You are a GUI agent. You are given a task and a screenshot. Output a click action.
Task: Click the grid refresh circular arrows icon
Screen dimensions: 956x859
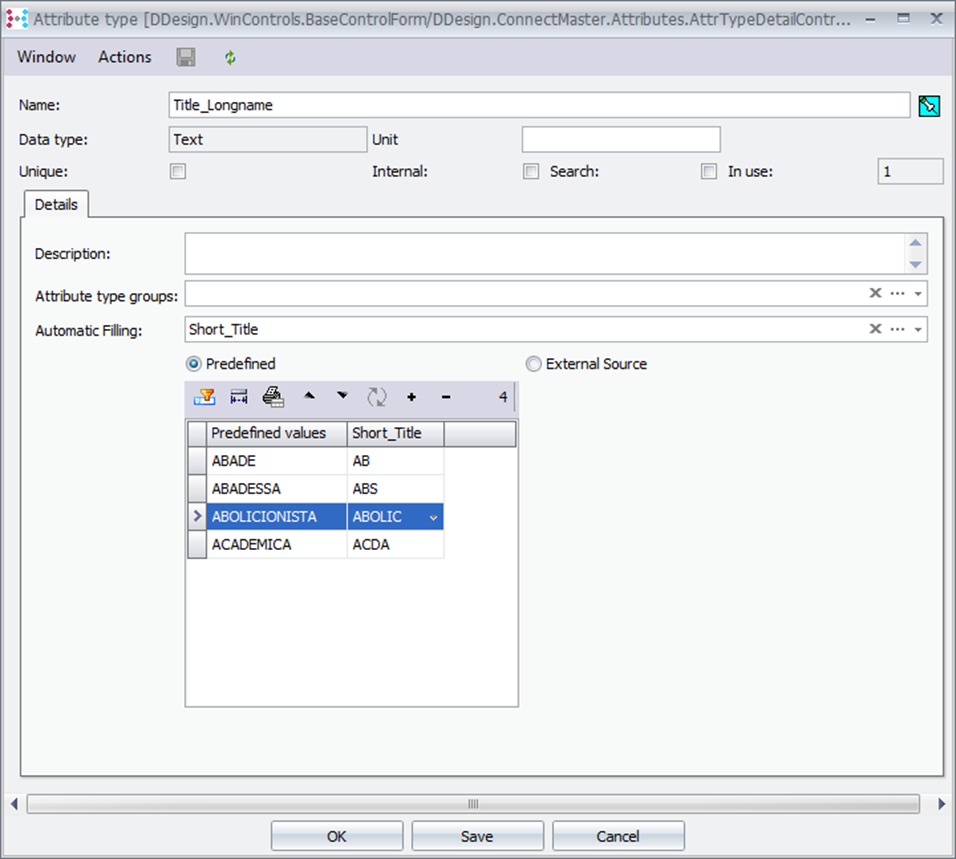[377, 397]
